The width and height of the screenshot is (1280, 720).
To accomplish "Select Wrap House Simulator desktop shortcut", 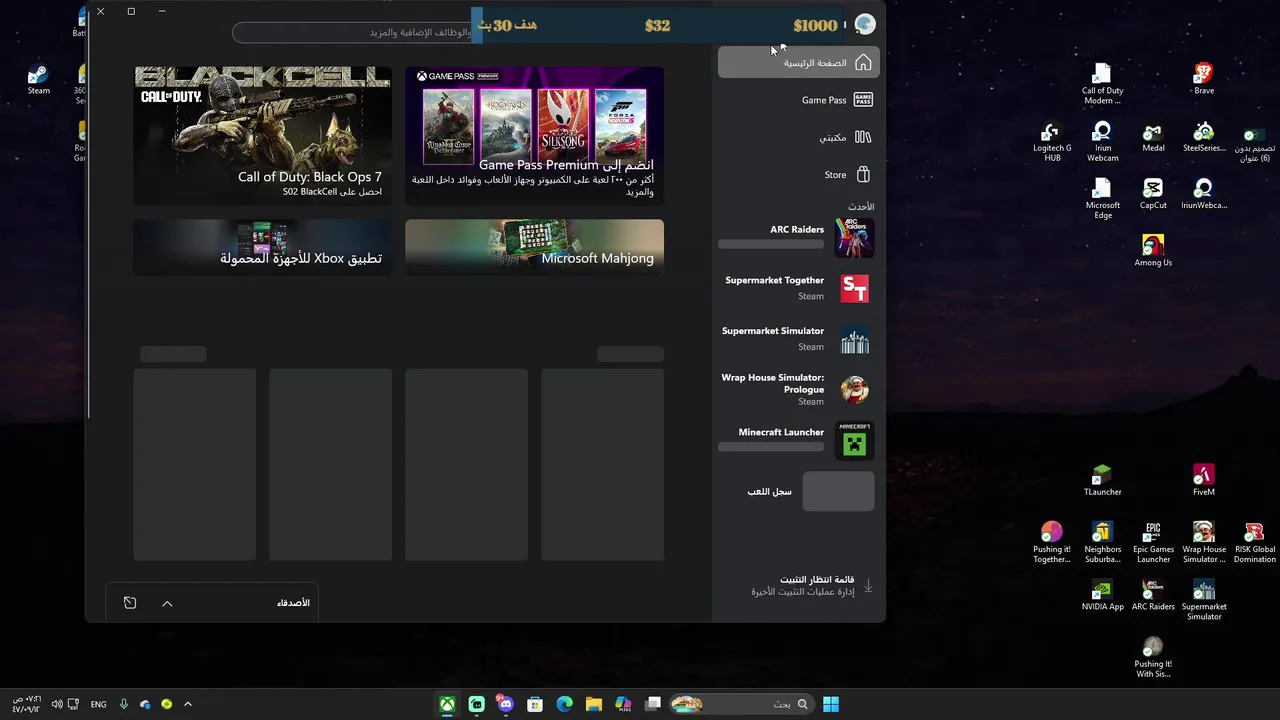I will click(x=1204, y=542).
